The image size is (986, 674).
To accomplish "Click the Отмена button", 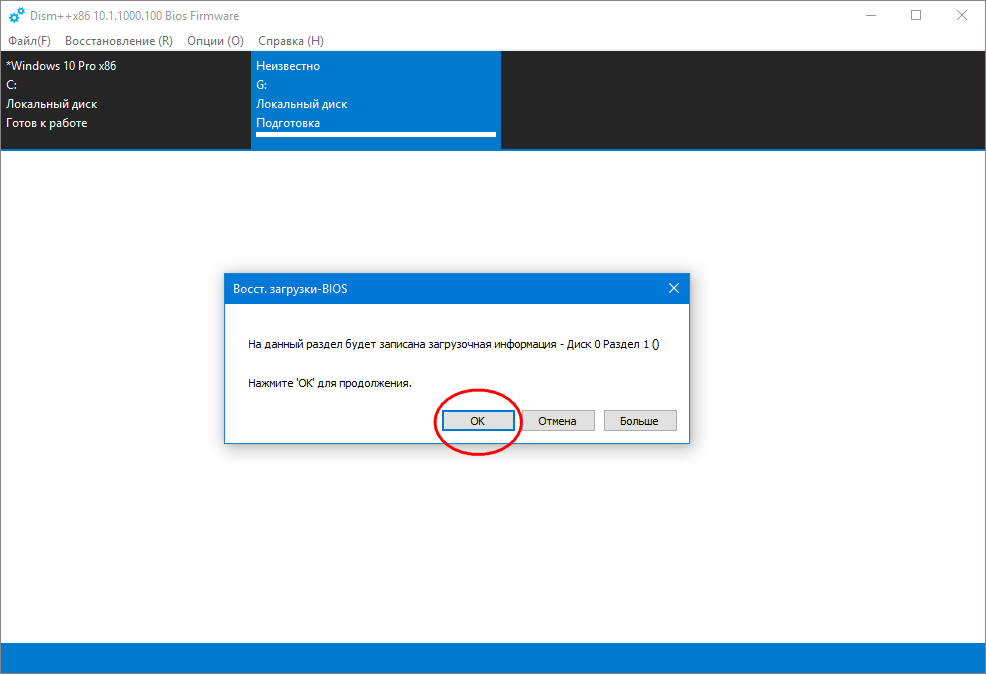I will pyautogui.click(x=558, y=421).
